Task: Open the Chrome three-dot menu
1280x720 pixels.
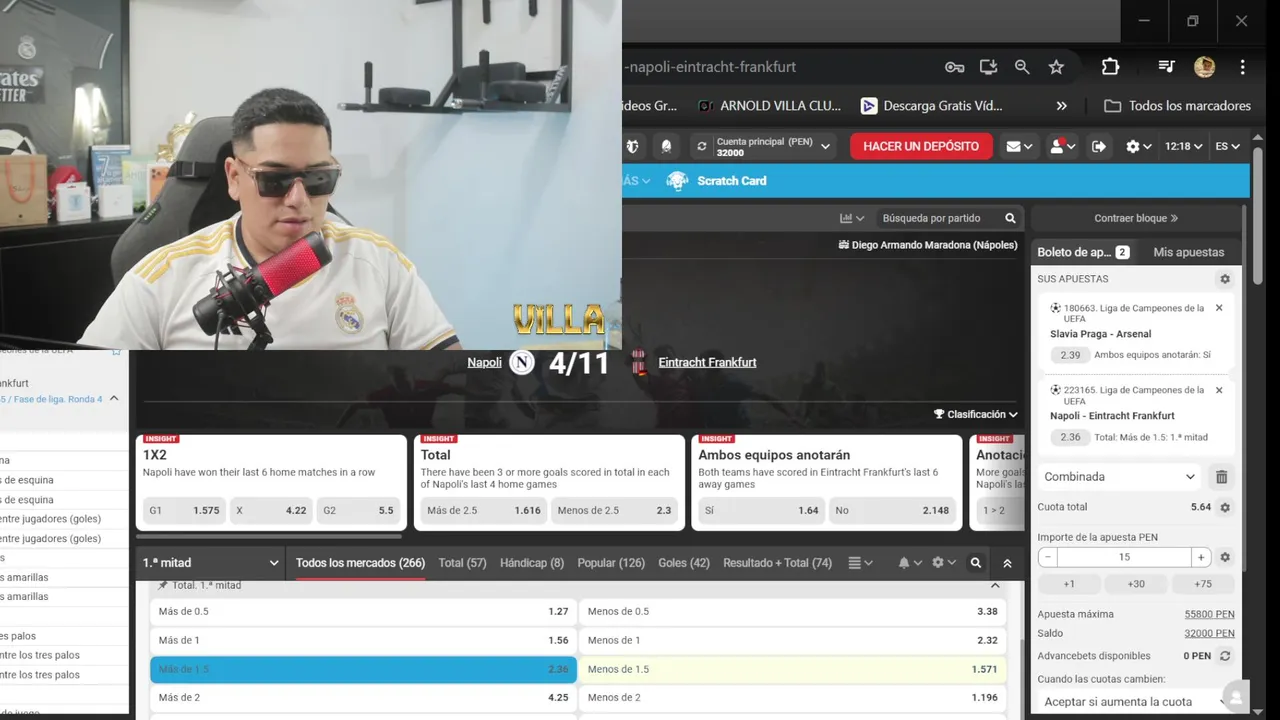Action: 1242,67
